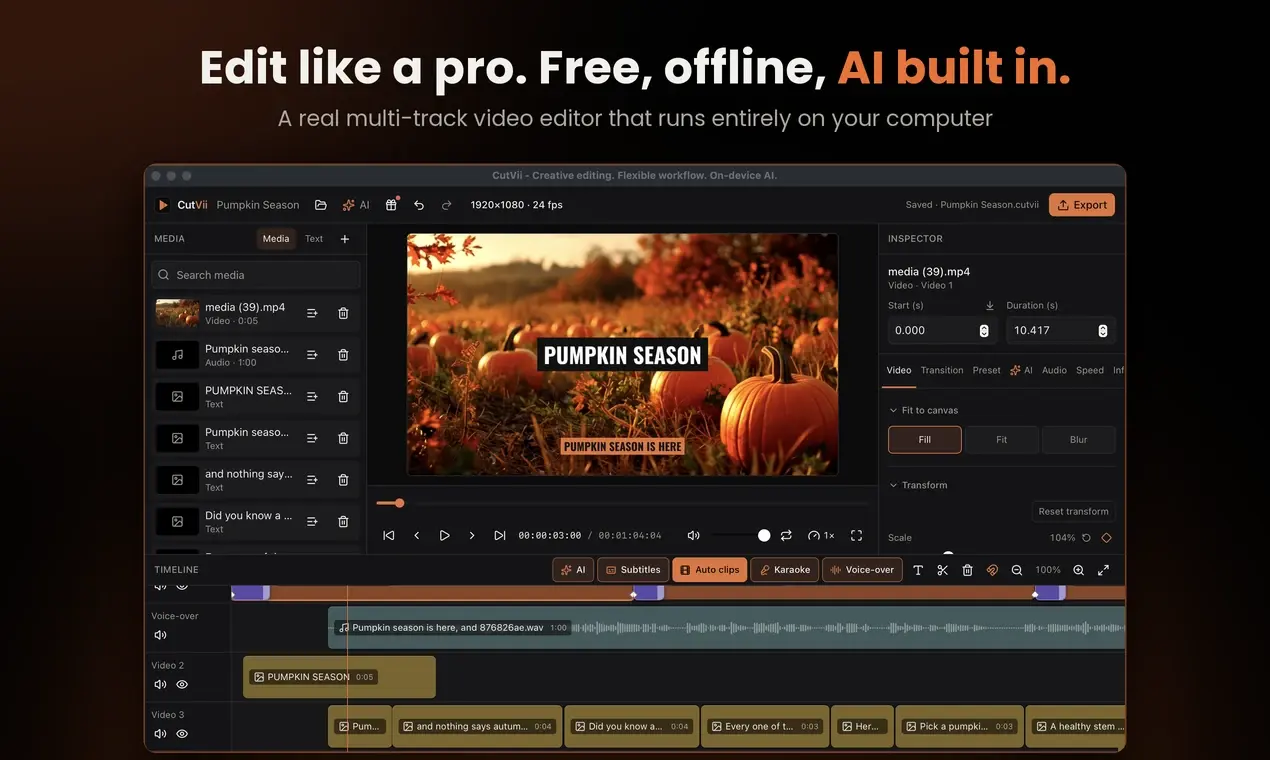1270x760 pixels.
Task: Open the Karaoke tool
Action: tap(785, 570)
